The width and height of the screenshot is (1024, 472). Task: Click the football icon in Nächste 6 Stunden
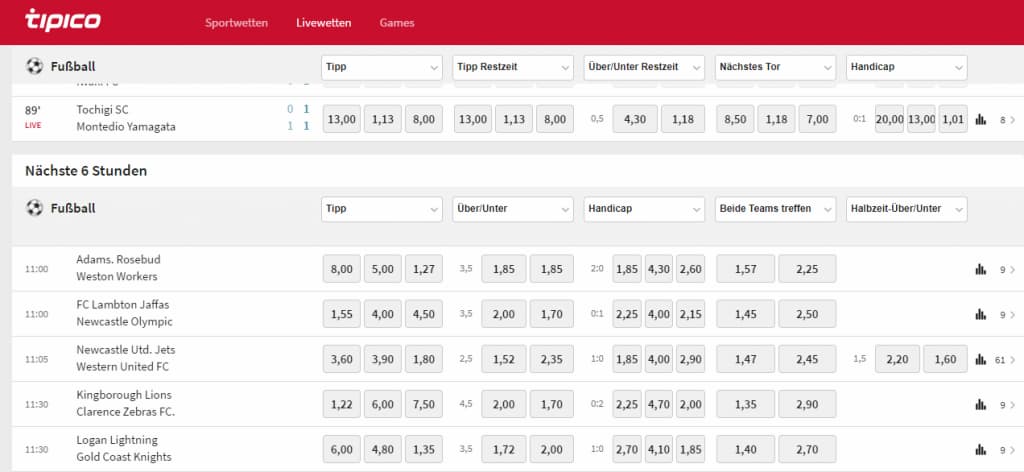[x=35, y=209]
